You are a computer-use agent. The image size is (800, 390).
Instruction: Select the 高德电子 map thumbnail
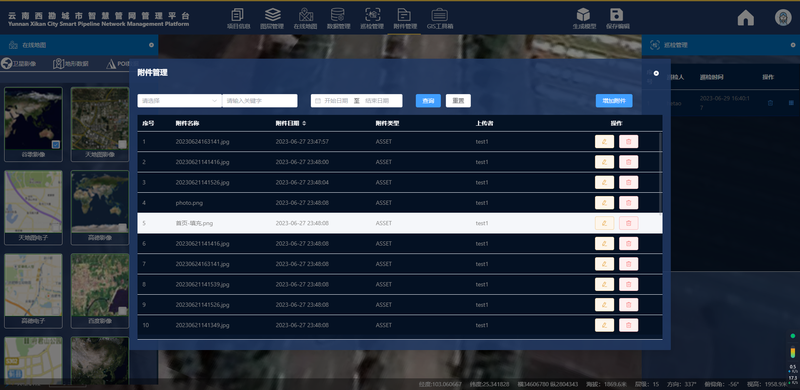[34, 291]
